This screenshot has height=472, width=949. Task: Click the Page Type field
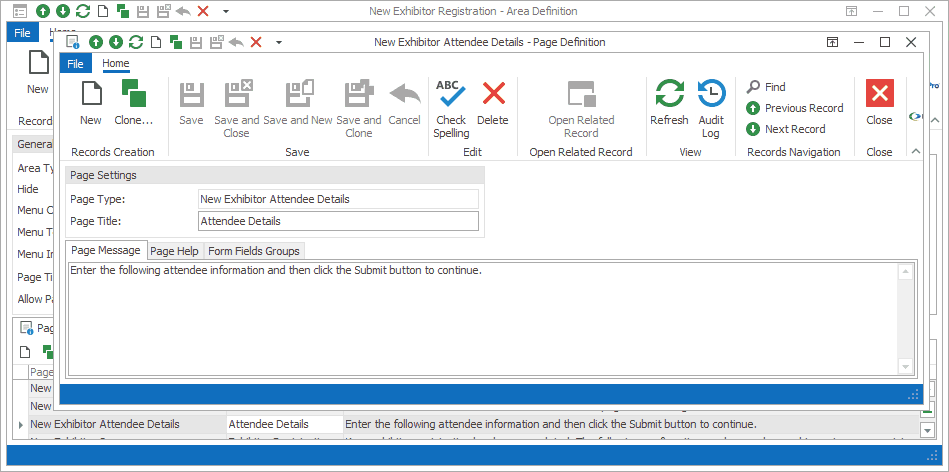point(338,199)
